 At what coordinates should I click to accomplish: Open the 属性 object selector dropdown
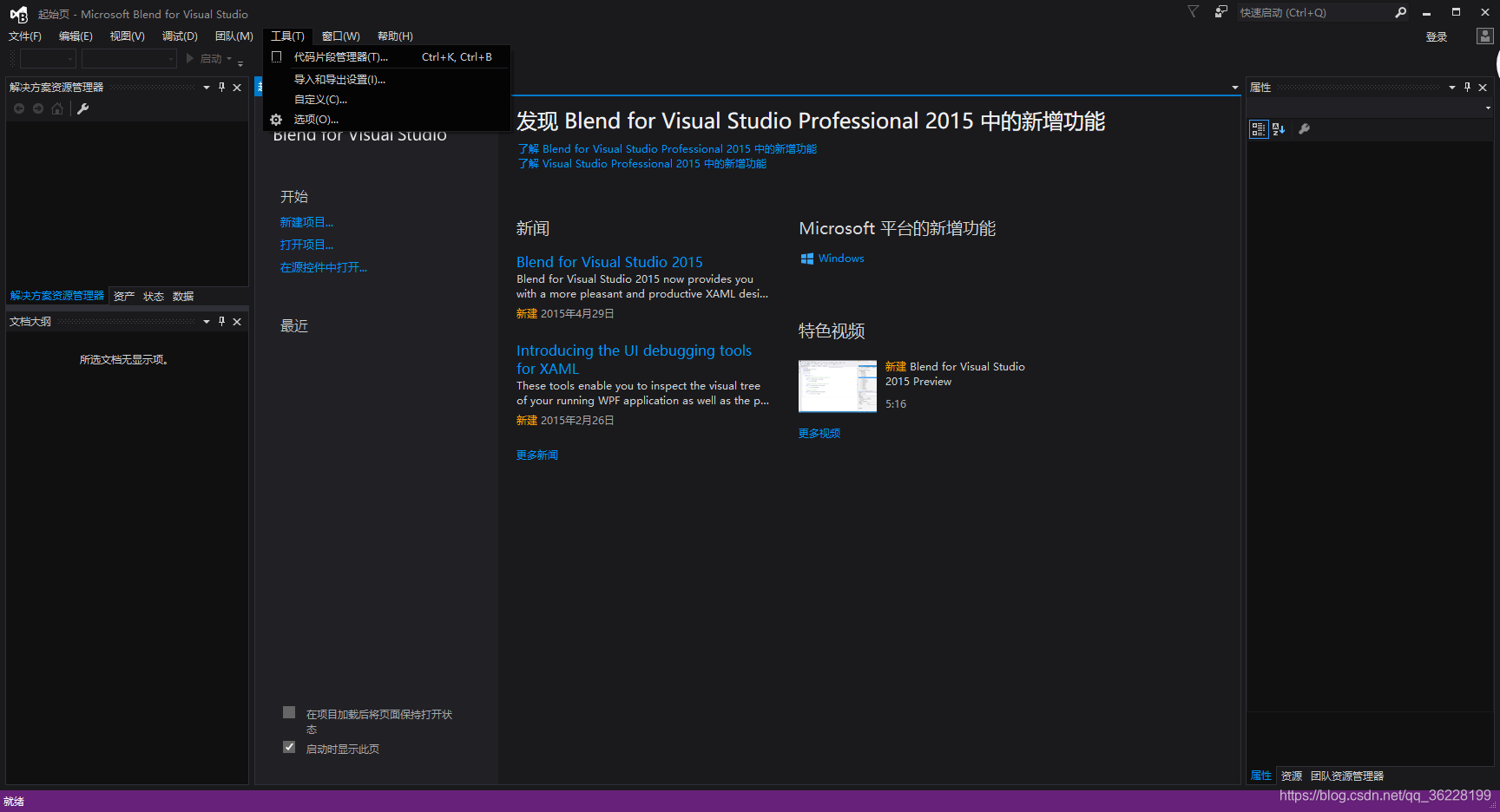point(1488,108)
